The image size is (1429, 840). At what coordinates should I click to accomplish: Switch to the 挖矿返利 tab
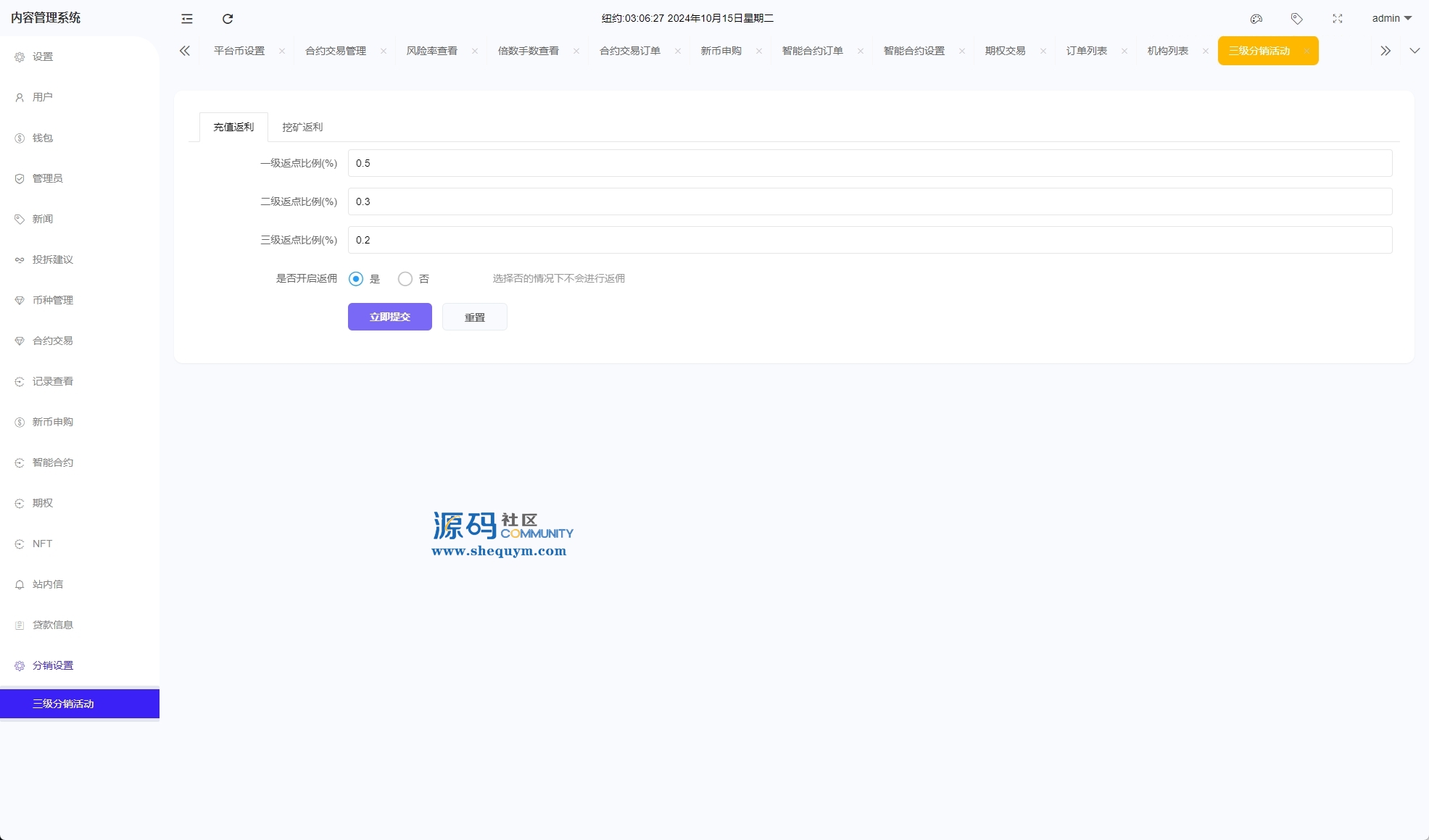pyautogui.click(x=302, y=128)
